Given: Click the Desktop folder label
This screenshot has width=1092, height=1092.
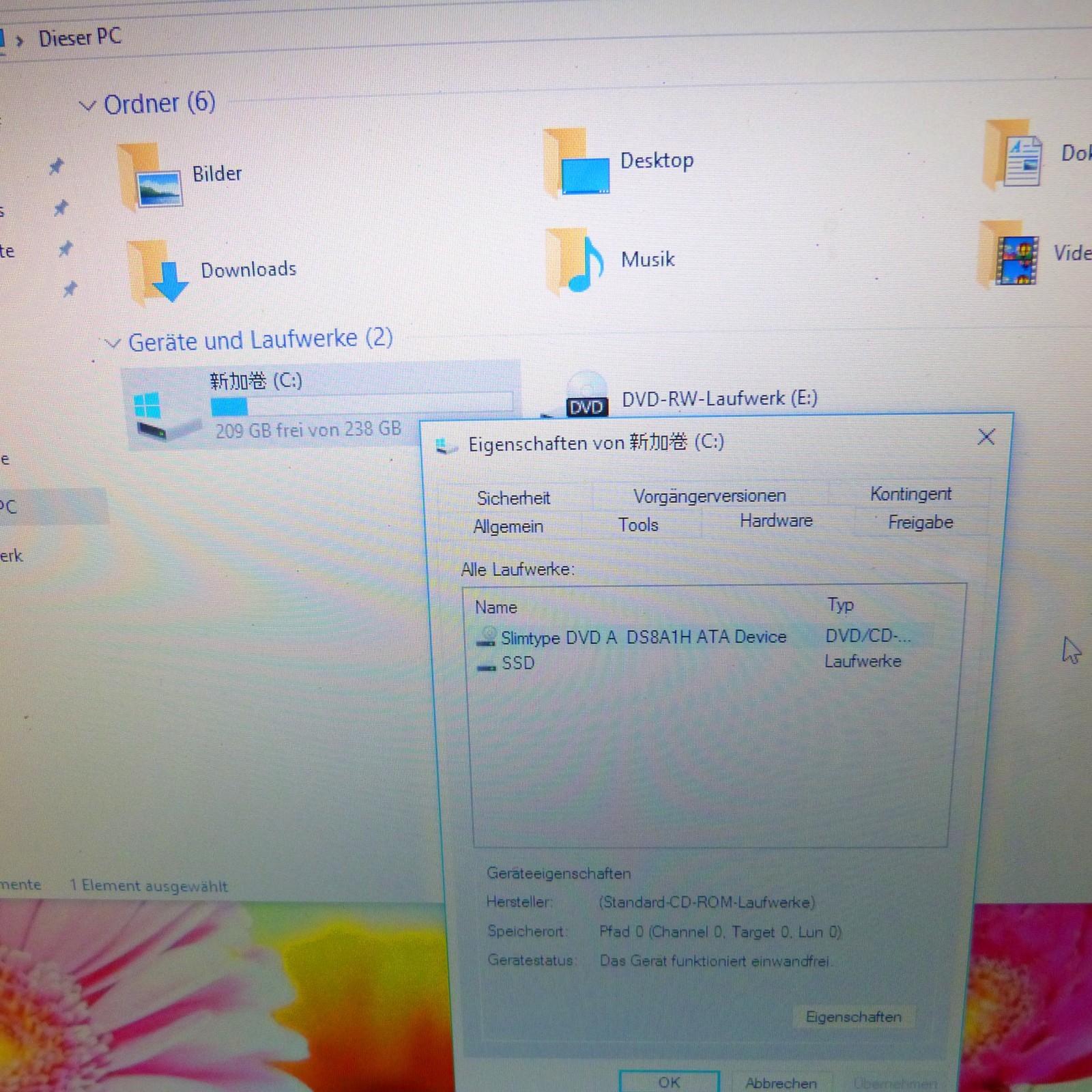Looking at the screenshot, I should (x=657, y=160).
